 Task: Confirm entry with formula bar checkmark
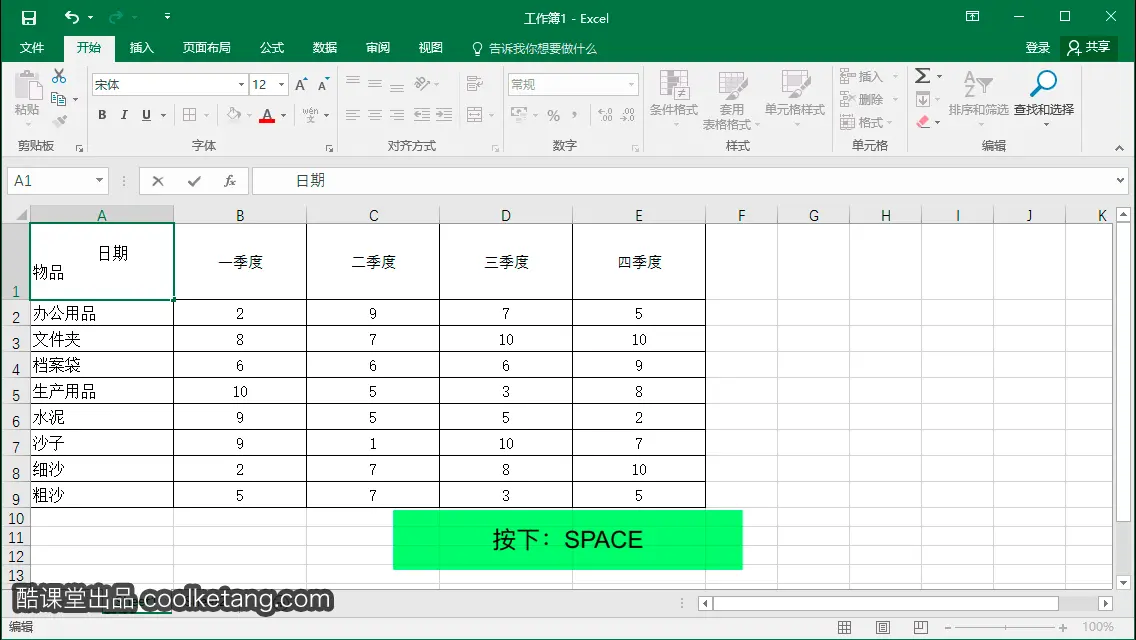193,181
